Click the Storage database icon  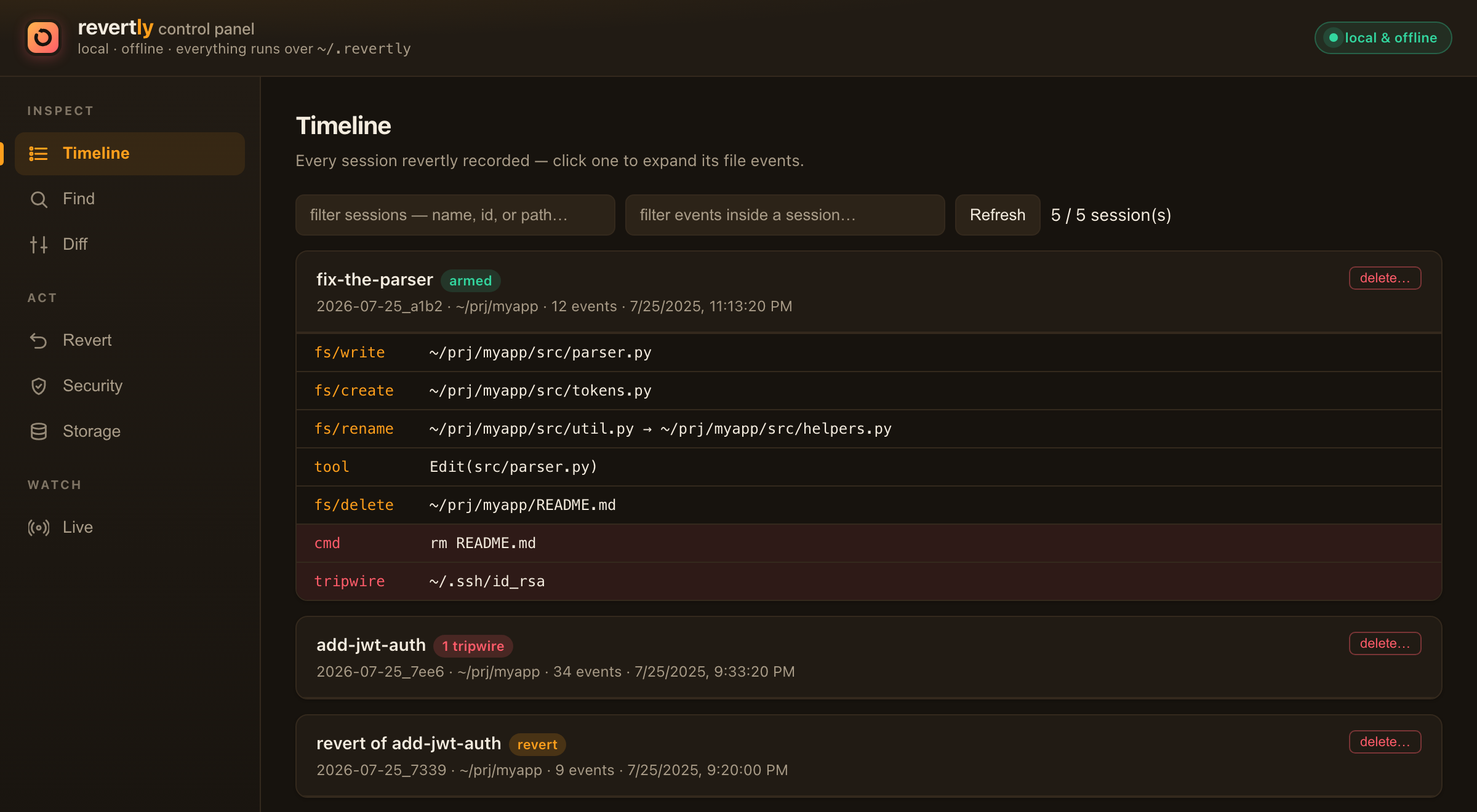click(x=39, y=432)
